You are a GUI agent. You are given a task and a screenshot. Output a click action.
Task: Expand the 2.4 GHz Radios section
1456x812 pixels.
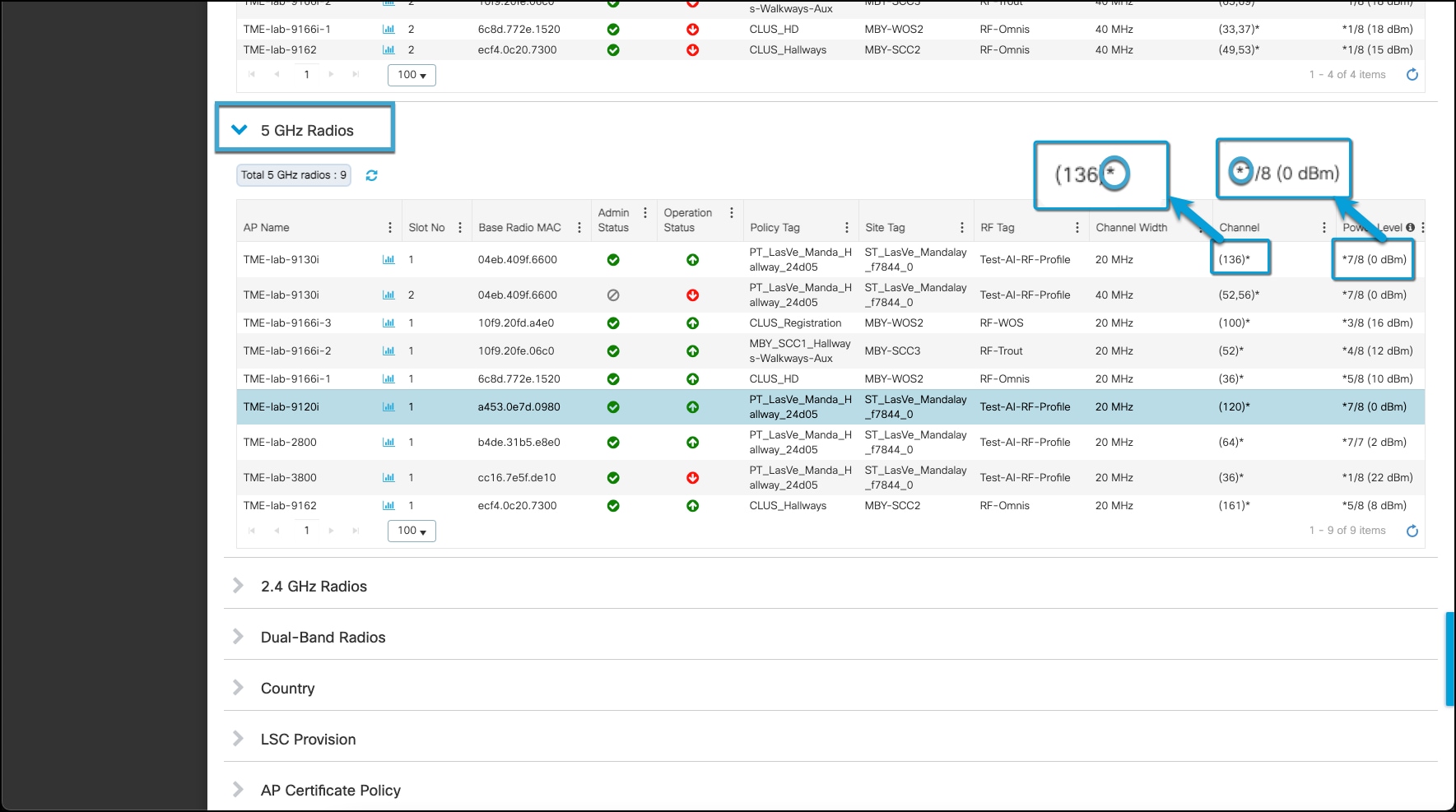coord(239,586)
